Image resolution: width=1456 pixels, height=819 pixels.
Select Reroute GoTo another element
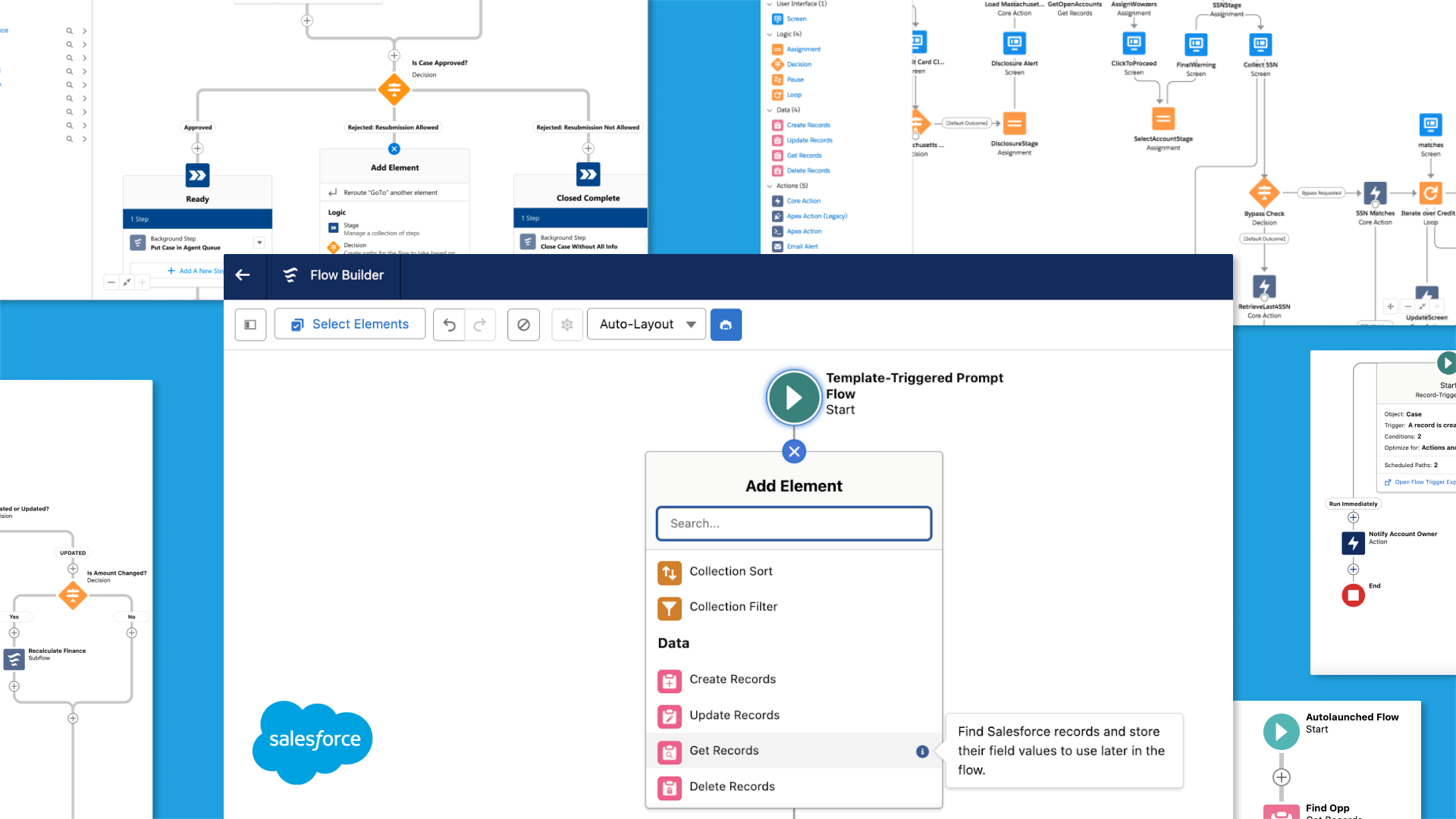[x=394, y=193]
